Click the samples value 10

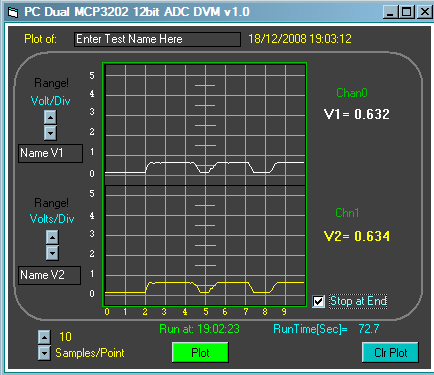(65, 337)
